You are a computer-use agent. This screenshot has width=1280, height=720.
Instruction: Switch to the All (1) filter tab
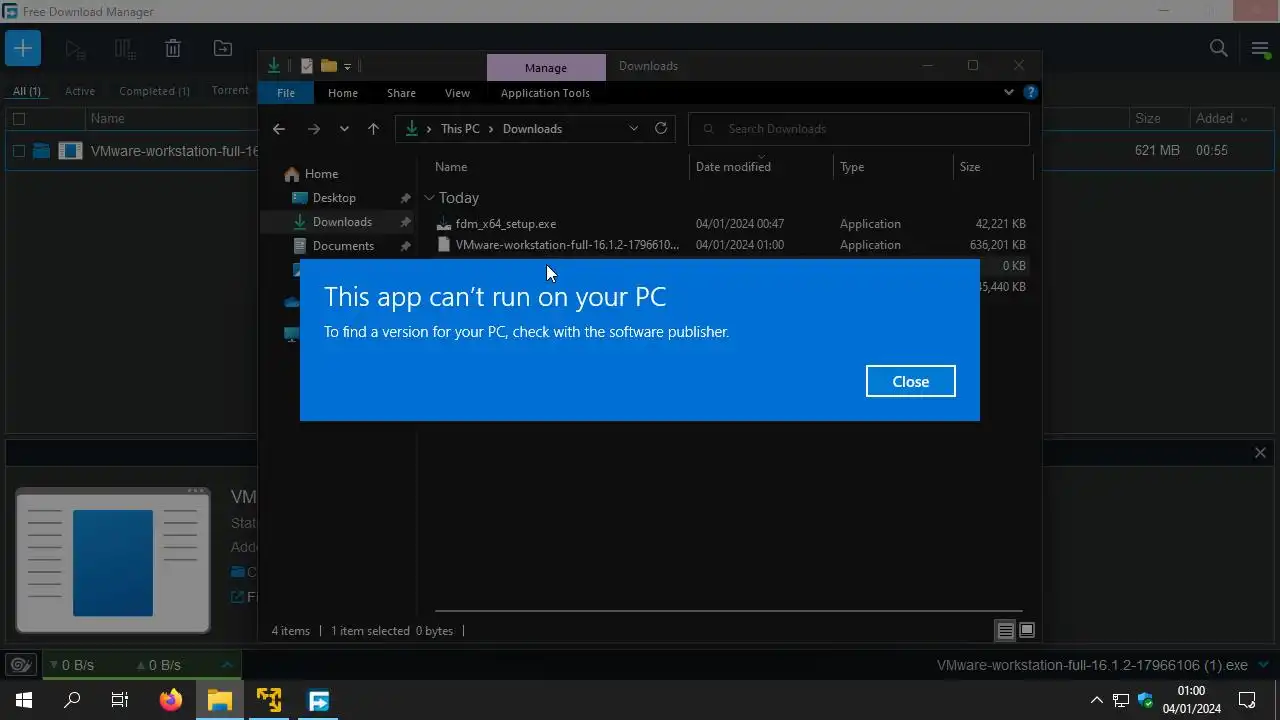(27, 91)
